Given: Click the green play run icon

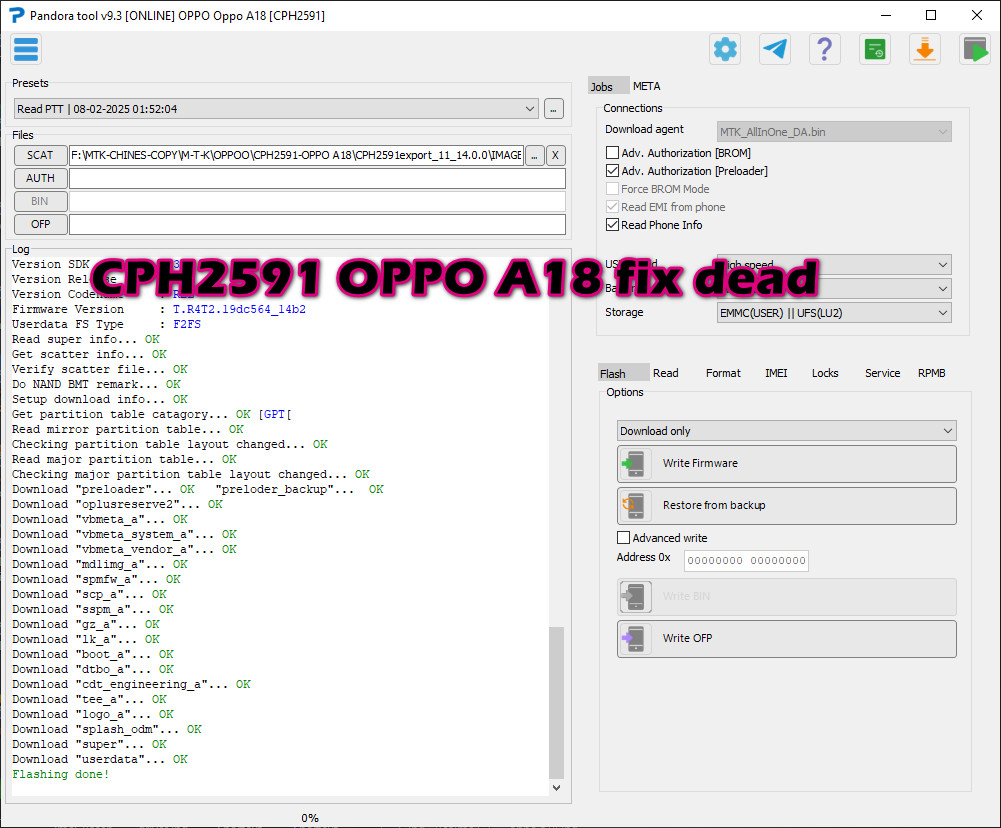Looking at the screenshot, I should pyautogui.click(x=975, y=49).
